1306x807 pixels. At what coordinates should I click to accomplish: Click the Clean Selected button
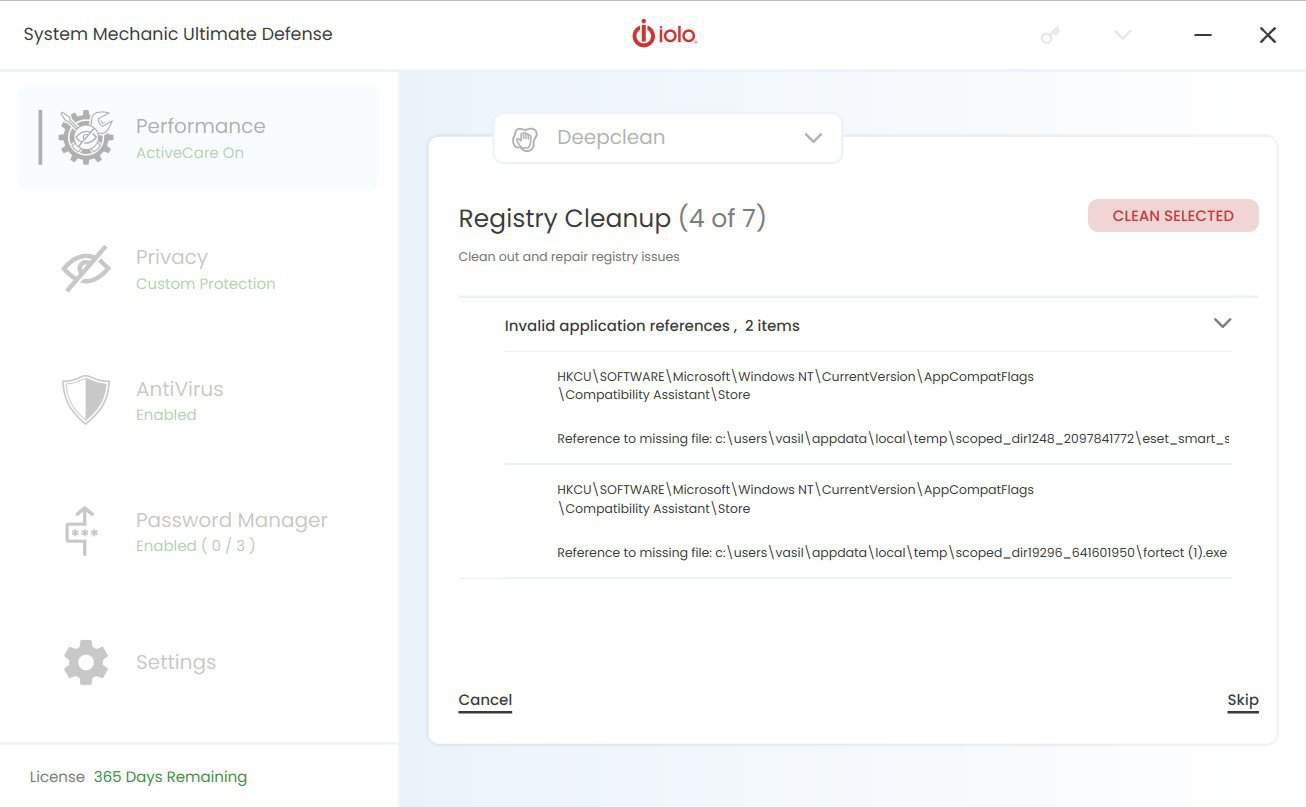pyautogui.click(x=1173, y=216)
